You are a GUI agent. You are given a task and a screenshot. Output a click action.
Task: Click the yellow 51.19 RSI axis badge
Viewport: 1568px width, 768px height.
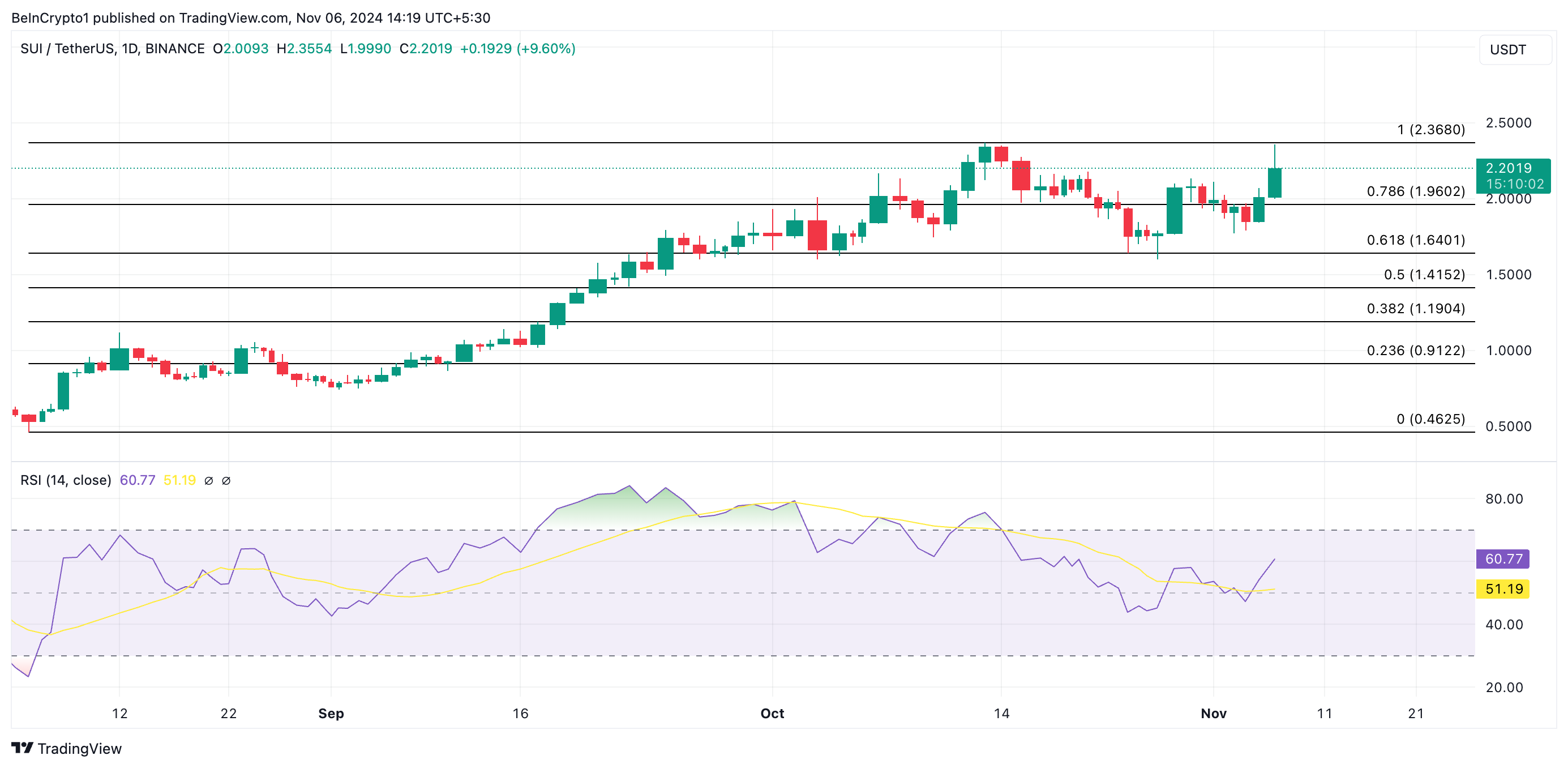pos(1502,589)
